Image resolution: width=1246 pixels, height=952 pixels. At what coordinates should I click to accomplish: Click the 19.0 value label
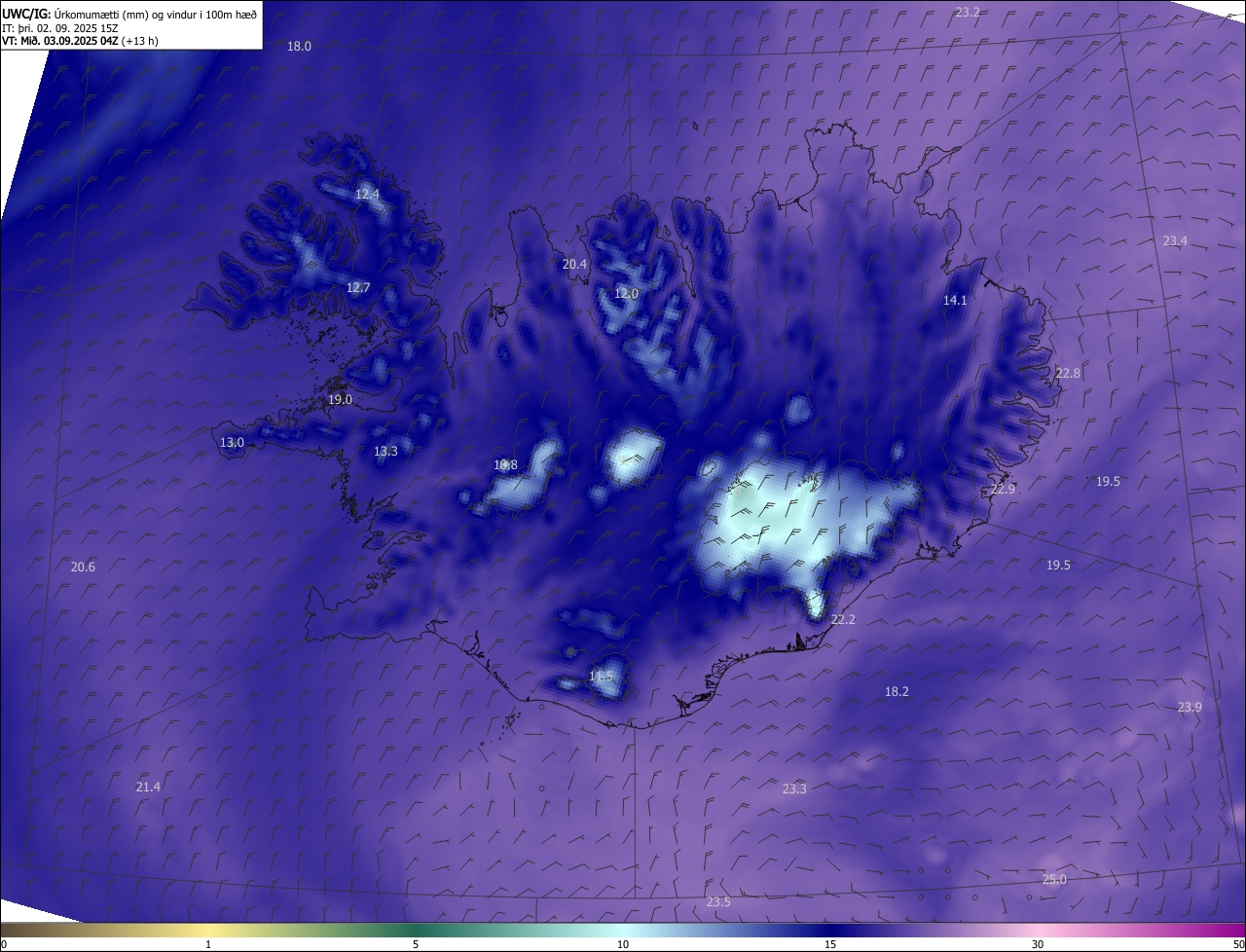(340, 399)
